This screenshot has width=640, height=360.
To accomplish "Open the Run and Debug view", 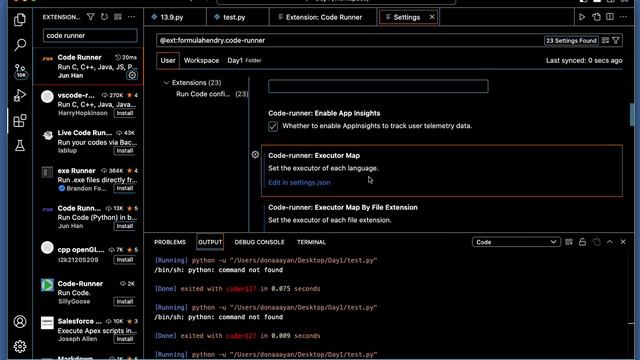I will pos(20,96).
